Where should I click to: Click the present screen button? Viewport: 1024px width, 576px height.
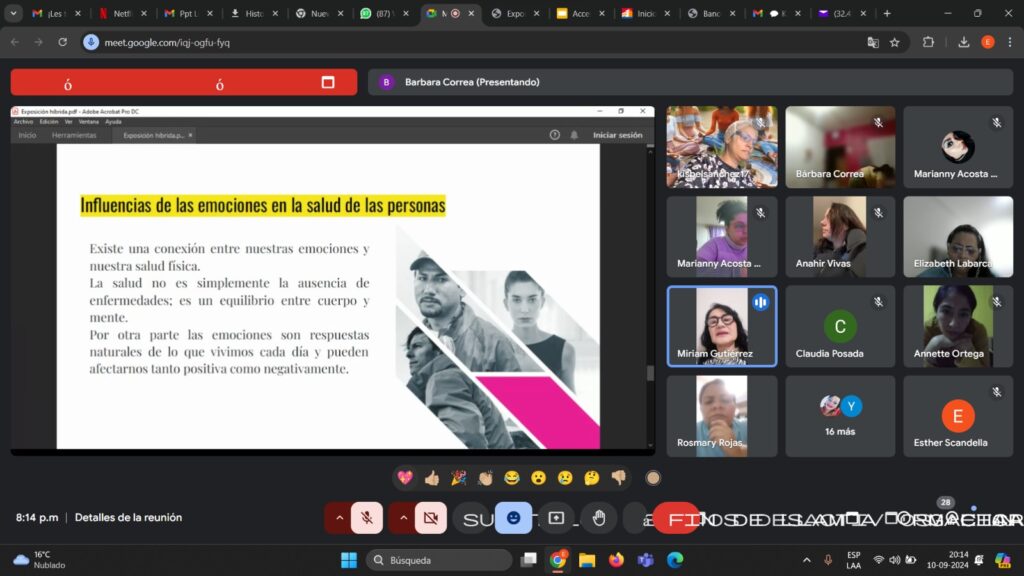click(x=556, y=518)
